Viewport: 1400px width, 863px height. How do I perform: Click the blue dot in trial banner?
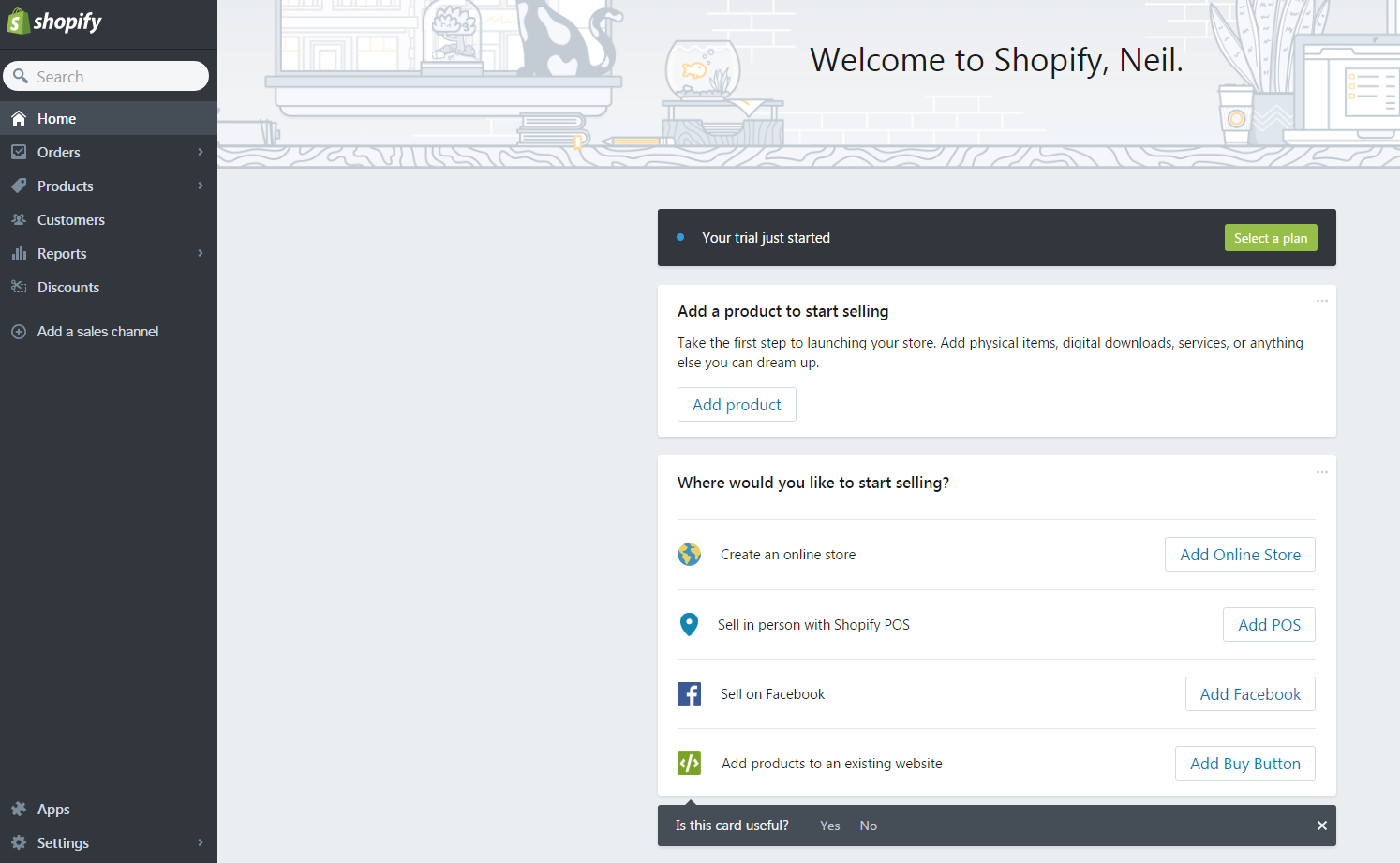[680, 237]
